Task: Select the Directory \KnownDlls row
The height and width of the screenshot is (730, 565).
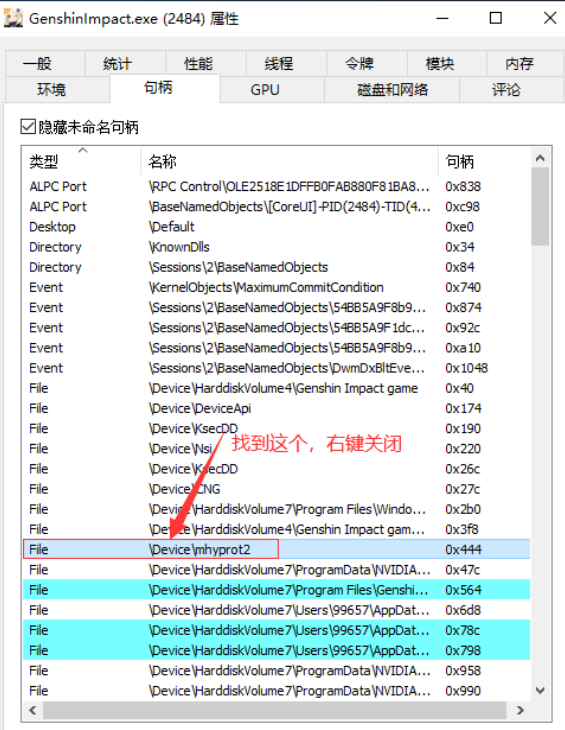Action: (x=276, y=247)
